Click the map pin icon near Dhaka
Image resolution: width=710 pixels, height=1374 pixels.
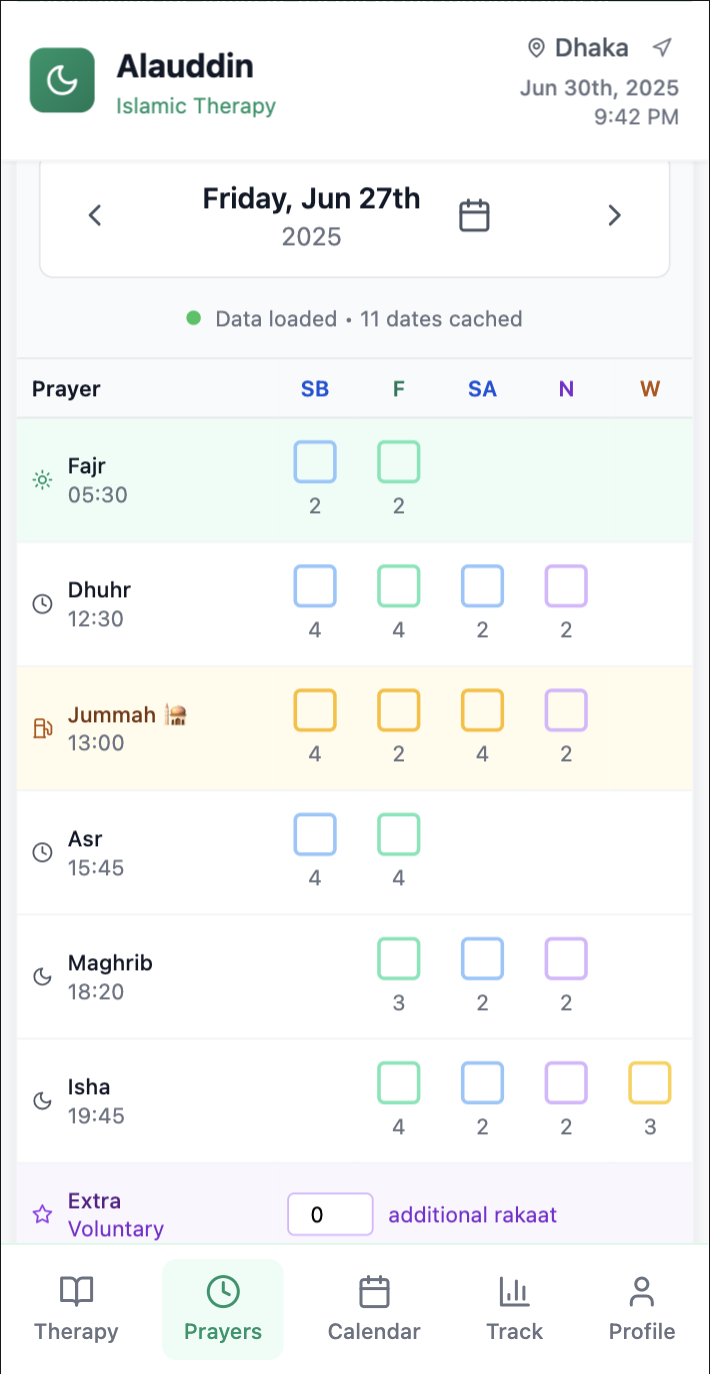click(536, 47)
